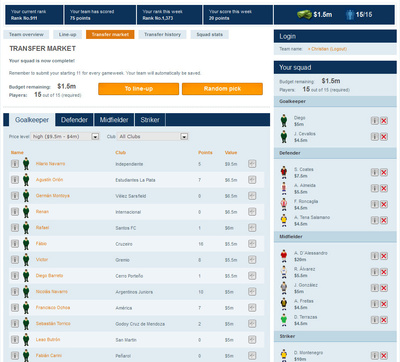Screen dimensions: 400x362
Task: Switch to the Defender tab
Action: coord(74,120)
